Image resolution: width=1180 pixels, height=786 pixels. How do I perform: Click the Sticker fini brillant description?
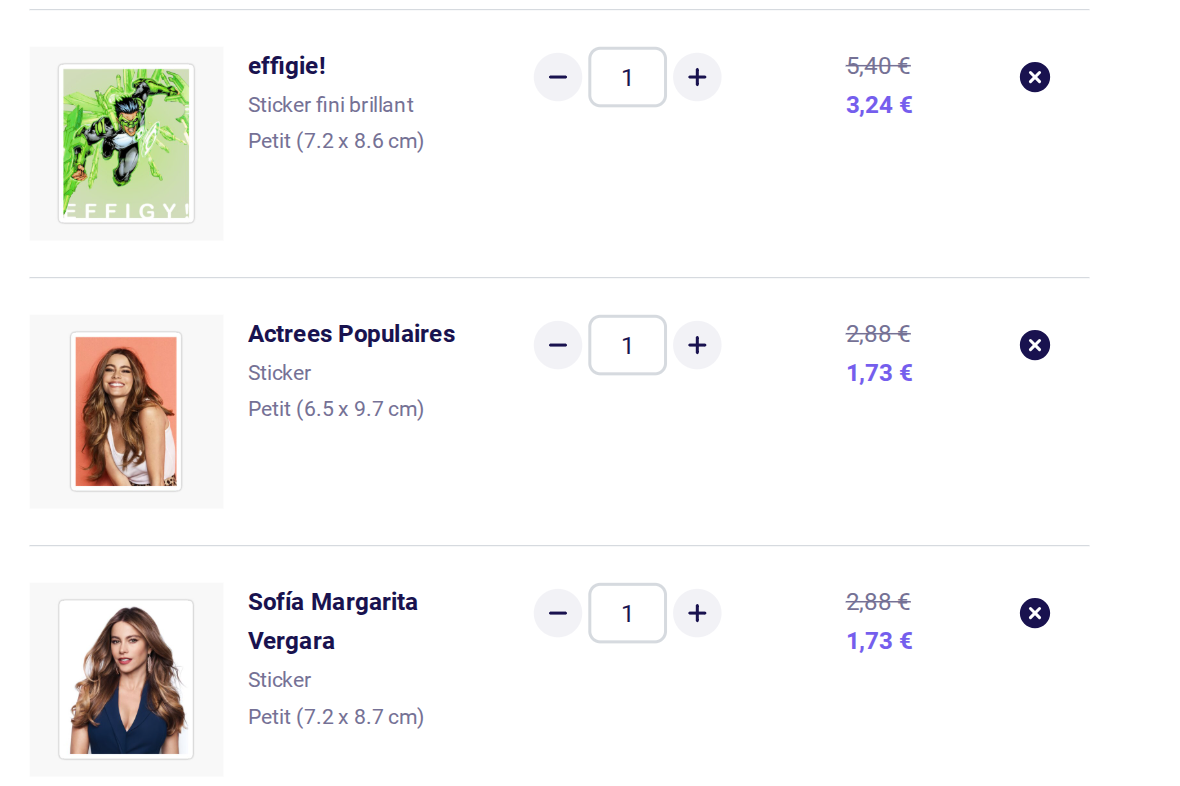pos(330,105)
